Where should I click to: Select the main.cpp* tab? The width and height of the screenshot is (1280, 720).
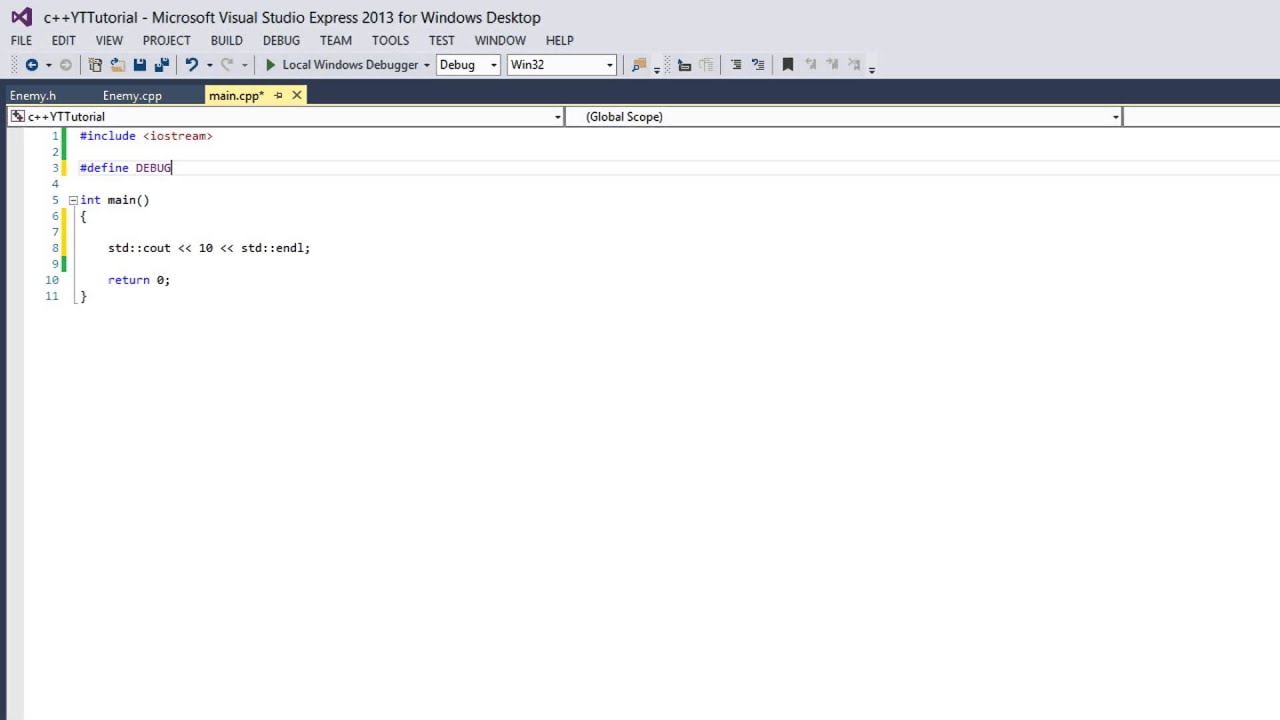[x=236, y=96]
